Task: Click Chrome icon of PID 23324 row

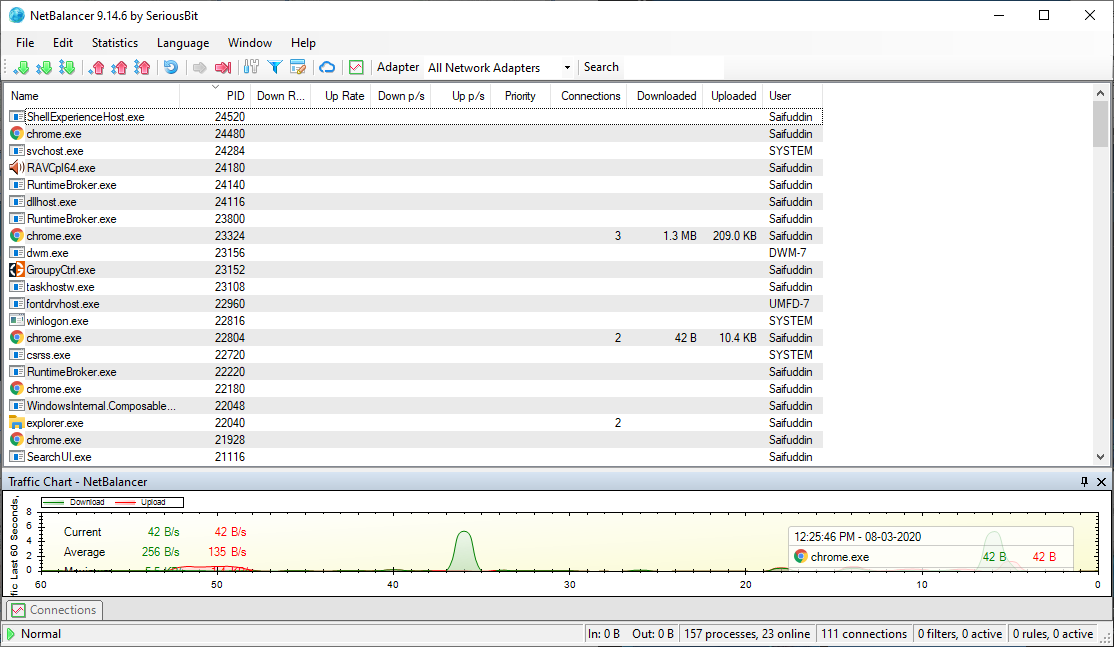Action: coord(16,236)
